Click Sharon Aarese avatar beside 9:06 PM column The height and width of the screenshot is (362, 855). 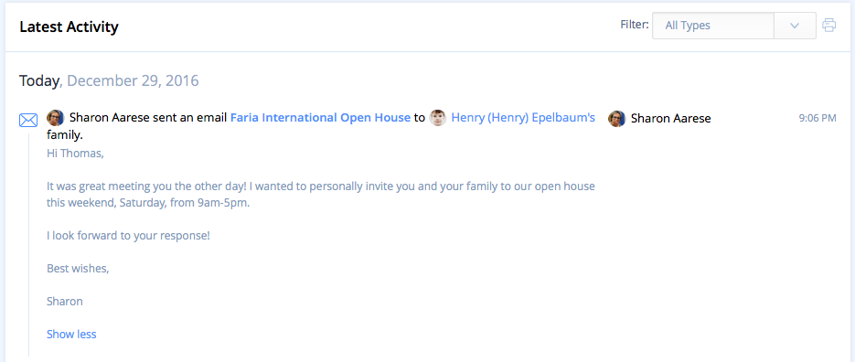pos(617,118)
